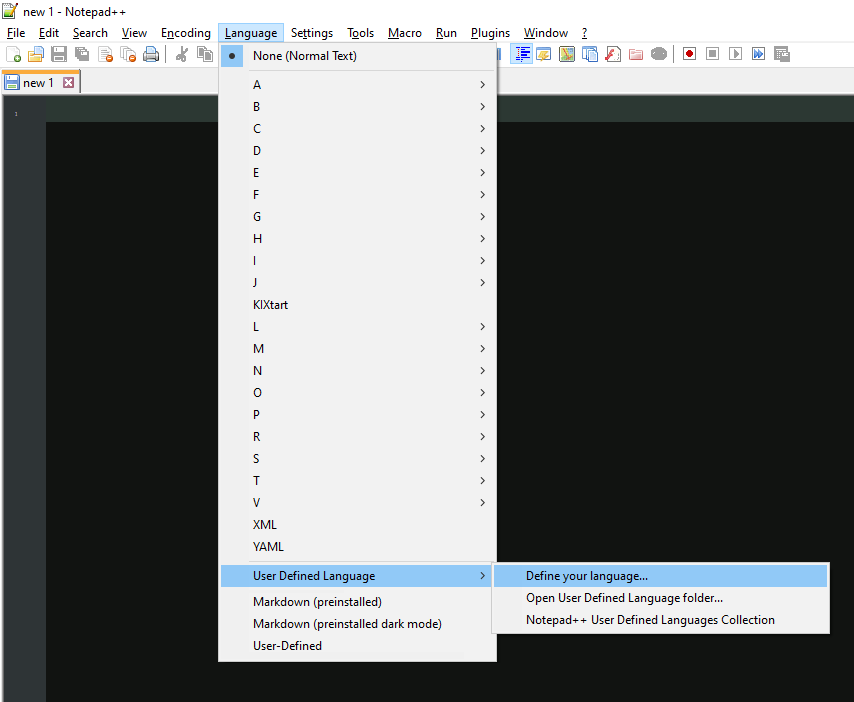Expand the J languages submenu

click(x=357, y=283)
